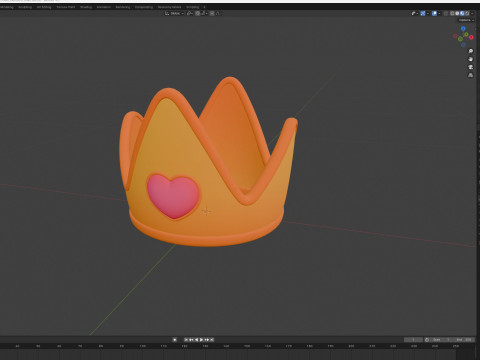Screen dimensions: 480x360
Task: Switch to the Animation workspace tab
Action: (104, 7)
